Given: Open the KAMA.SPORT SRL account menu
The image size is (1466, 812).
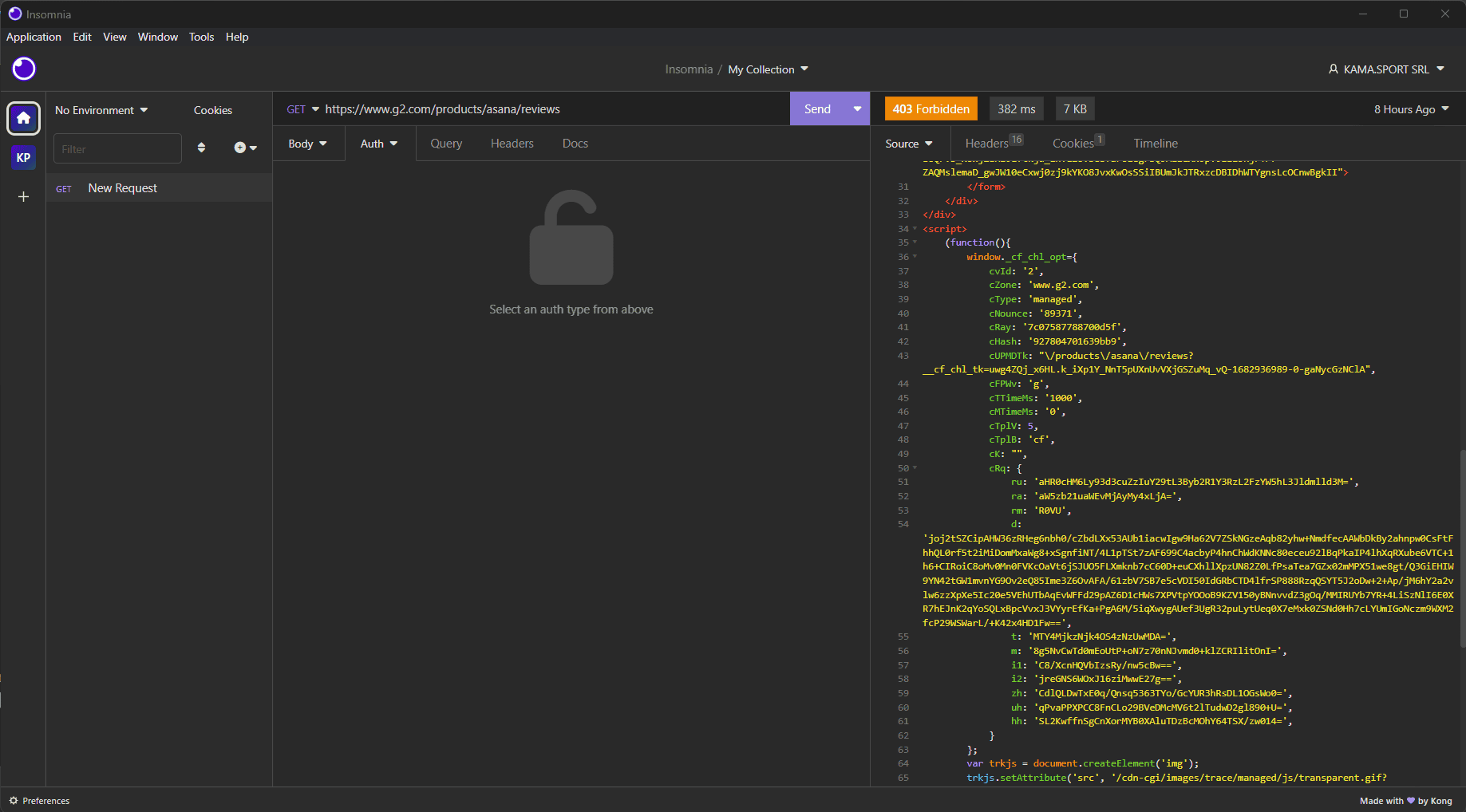Looking at the screenshot, I should [1386, 69].
